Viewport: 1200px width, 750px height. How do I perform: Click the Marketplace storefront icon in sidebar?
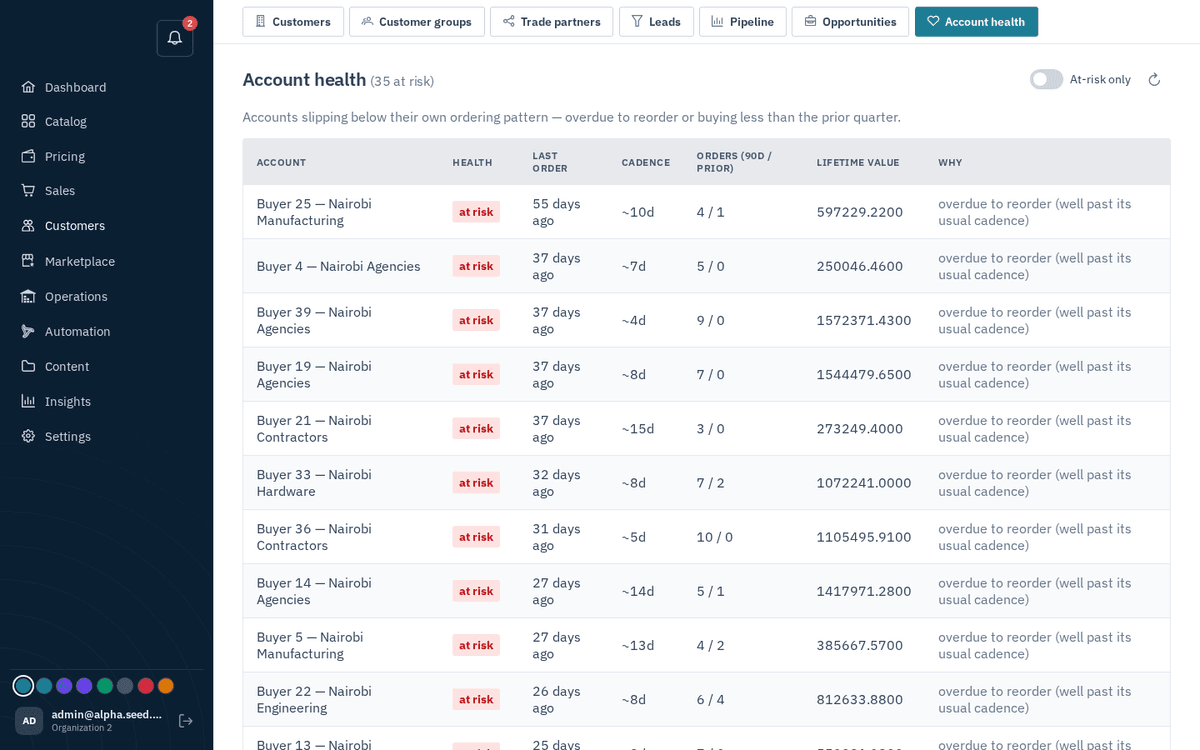coord(28,261)
